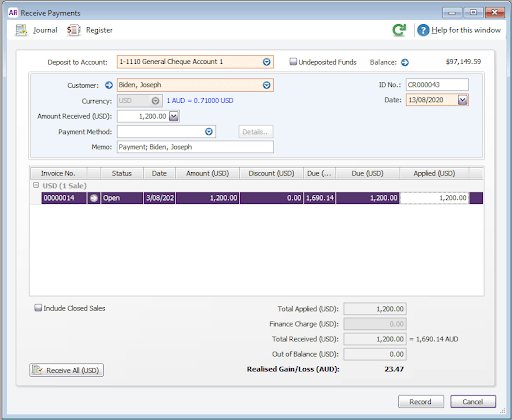Click the greyed Details button
512x420 pixels.
(256, 132)
